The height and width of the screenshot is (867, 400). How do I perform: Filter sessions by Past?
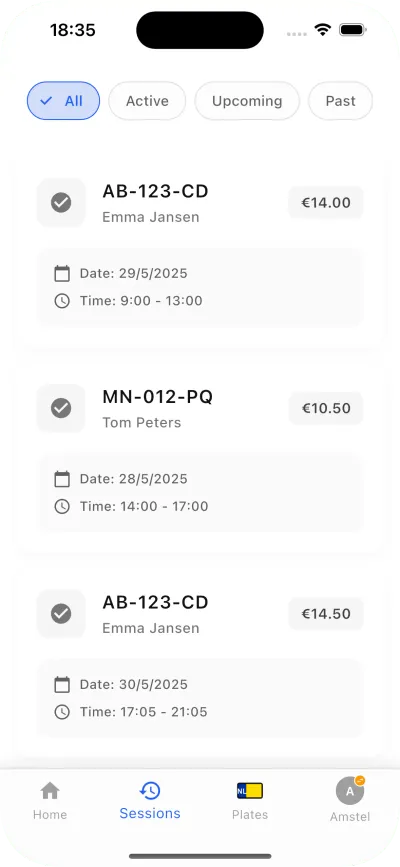[x=340, y=101]
